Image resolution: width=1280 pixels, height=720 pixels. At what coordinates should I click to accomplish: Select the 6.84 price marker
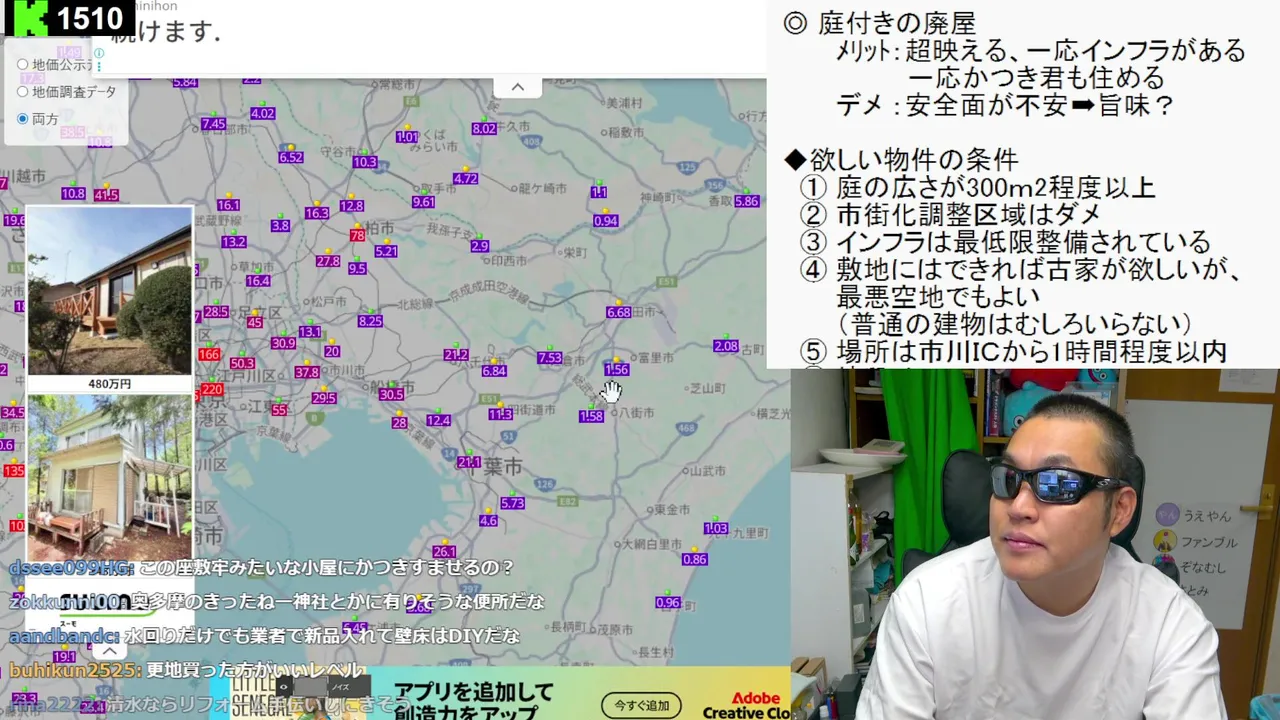pos(494,371)
